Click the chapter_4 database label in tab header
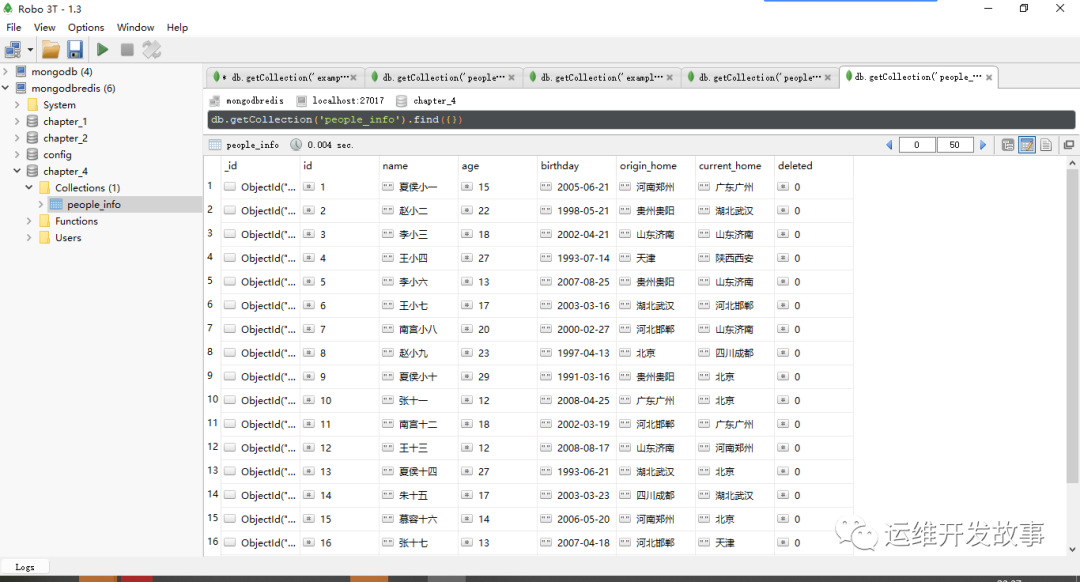Screen dimensions: 1080x582 pos(434,101)
